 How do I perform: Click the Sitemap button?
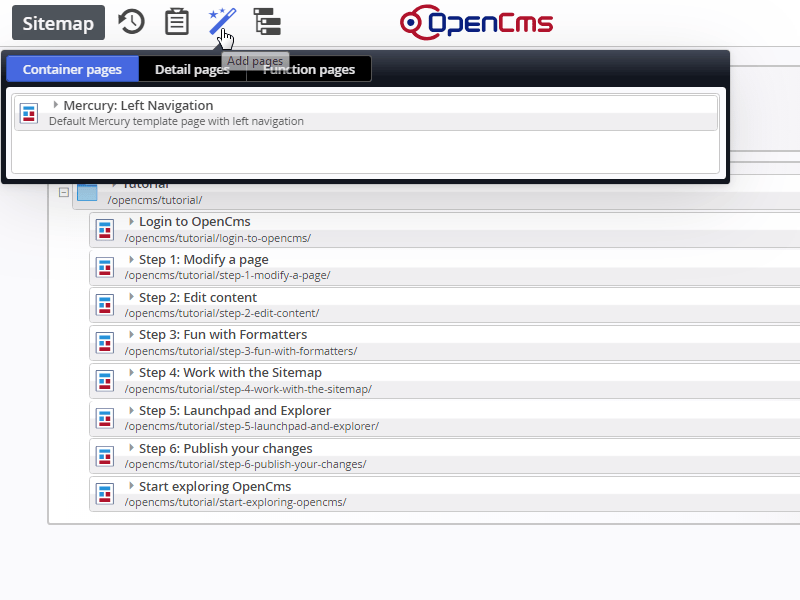pos(57,22)
